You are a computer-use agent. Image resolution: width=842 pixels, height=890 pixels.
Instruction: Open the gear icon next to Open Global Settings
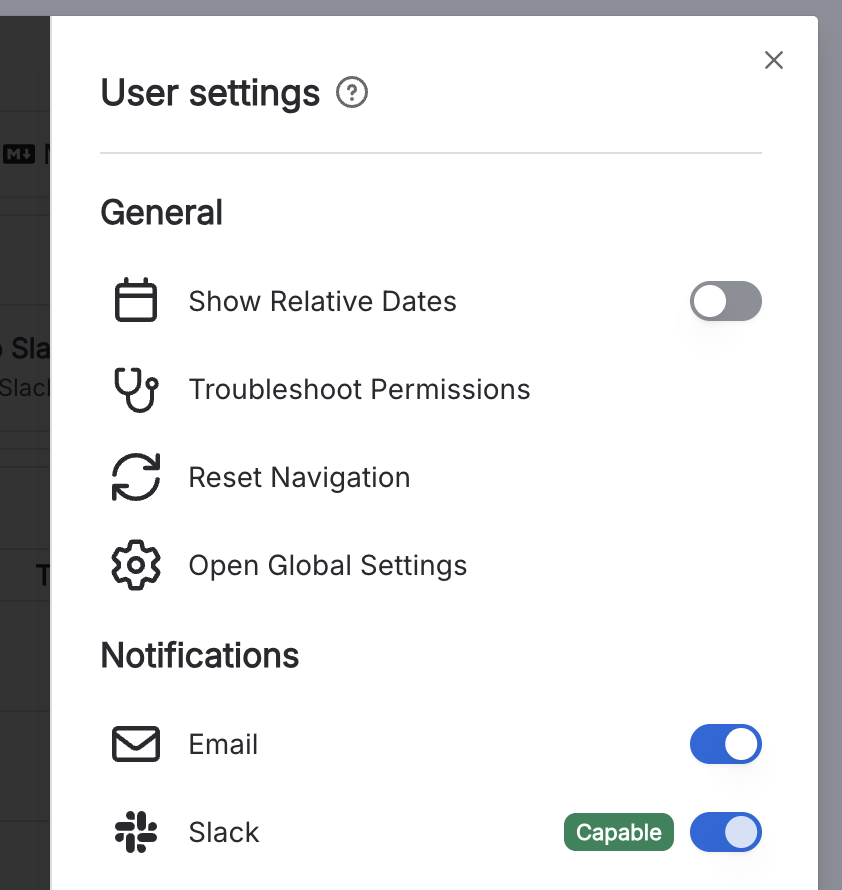[135, 565]
